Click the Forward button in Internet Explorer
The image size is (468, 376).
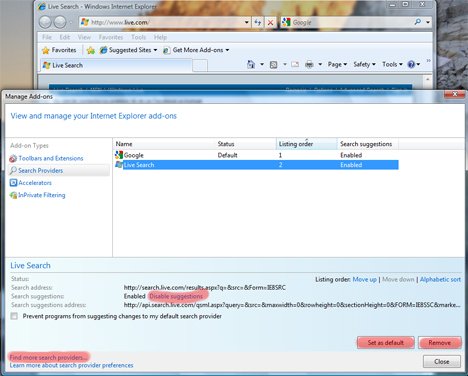tap(60, 22)
